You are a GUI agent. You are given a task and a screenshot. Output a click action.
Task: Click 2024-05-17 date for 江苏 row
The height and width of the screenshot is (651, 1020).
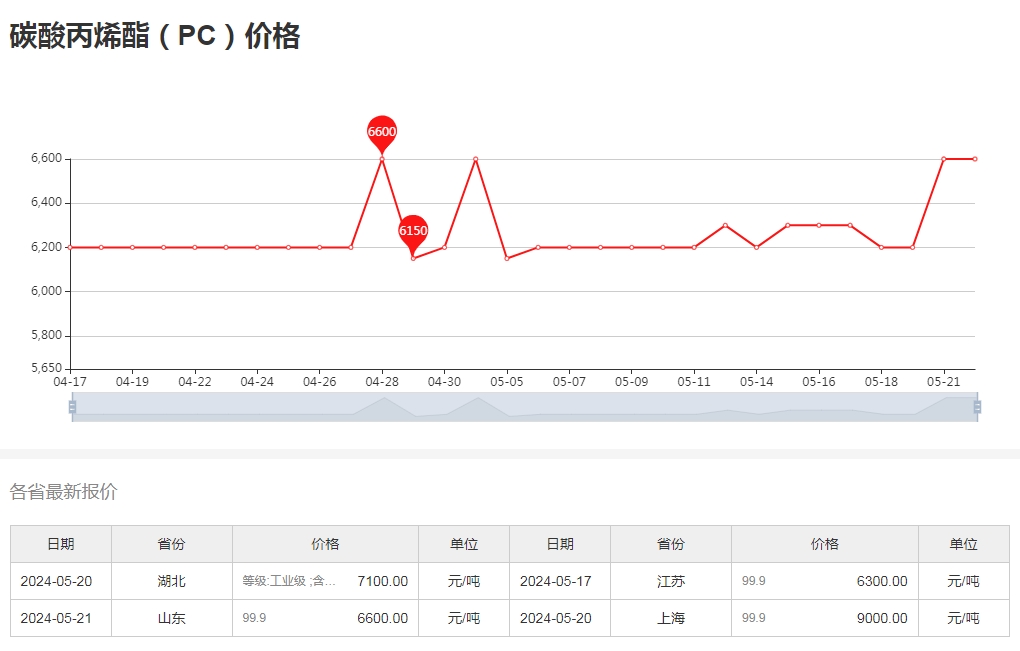(x=560, y=581)
